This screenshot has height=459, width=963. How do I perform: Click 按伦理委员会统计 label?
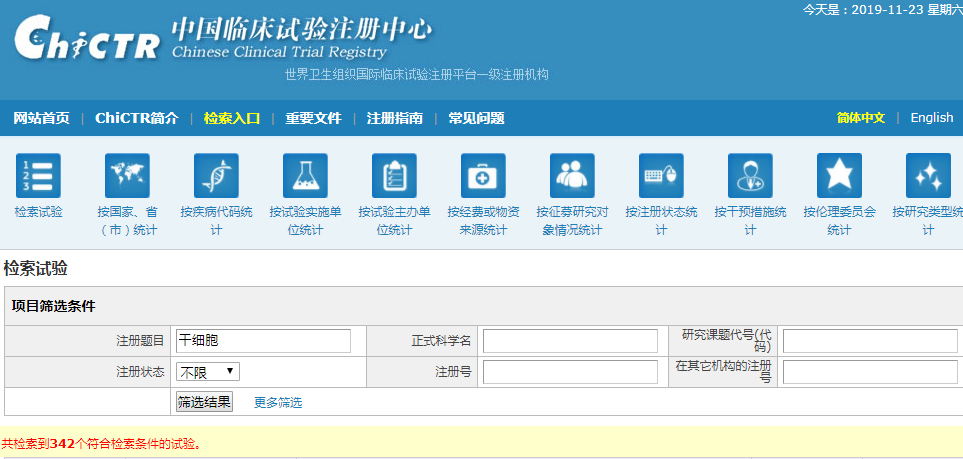[840, 221]
